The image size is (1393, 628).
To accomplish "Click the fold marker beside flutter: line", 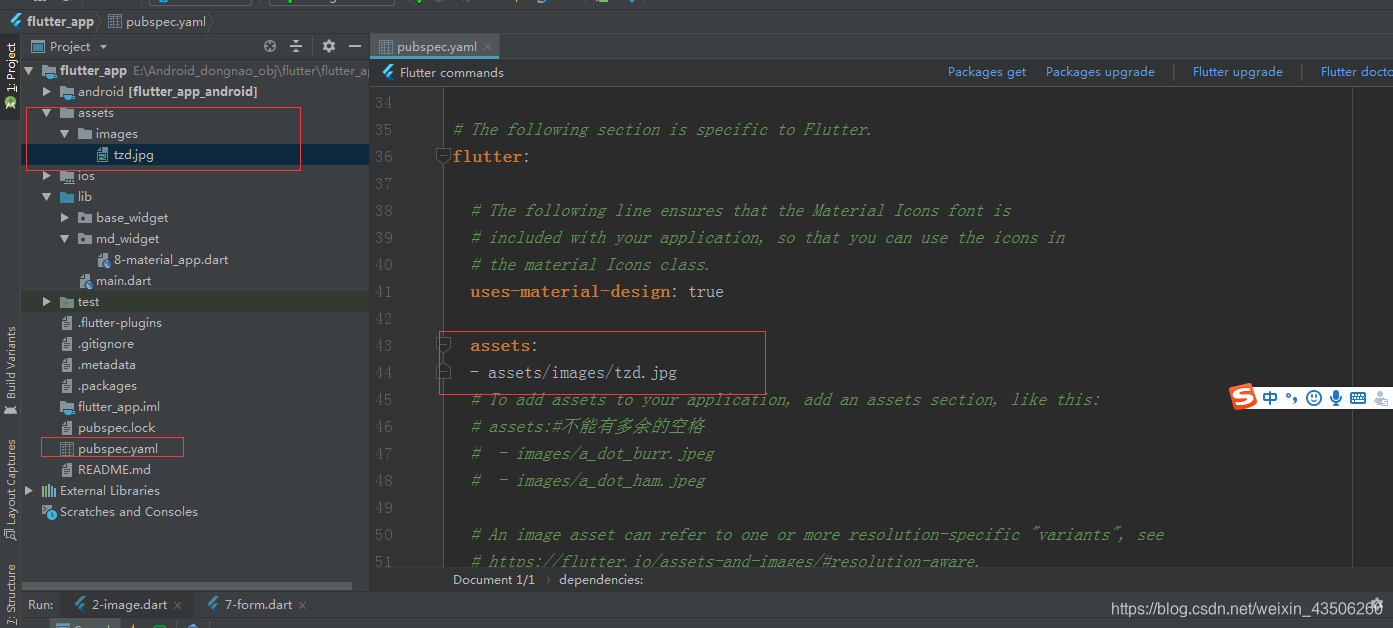I will click(443, 156).
